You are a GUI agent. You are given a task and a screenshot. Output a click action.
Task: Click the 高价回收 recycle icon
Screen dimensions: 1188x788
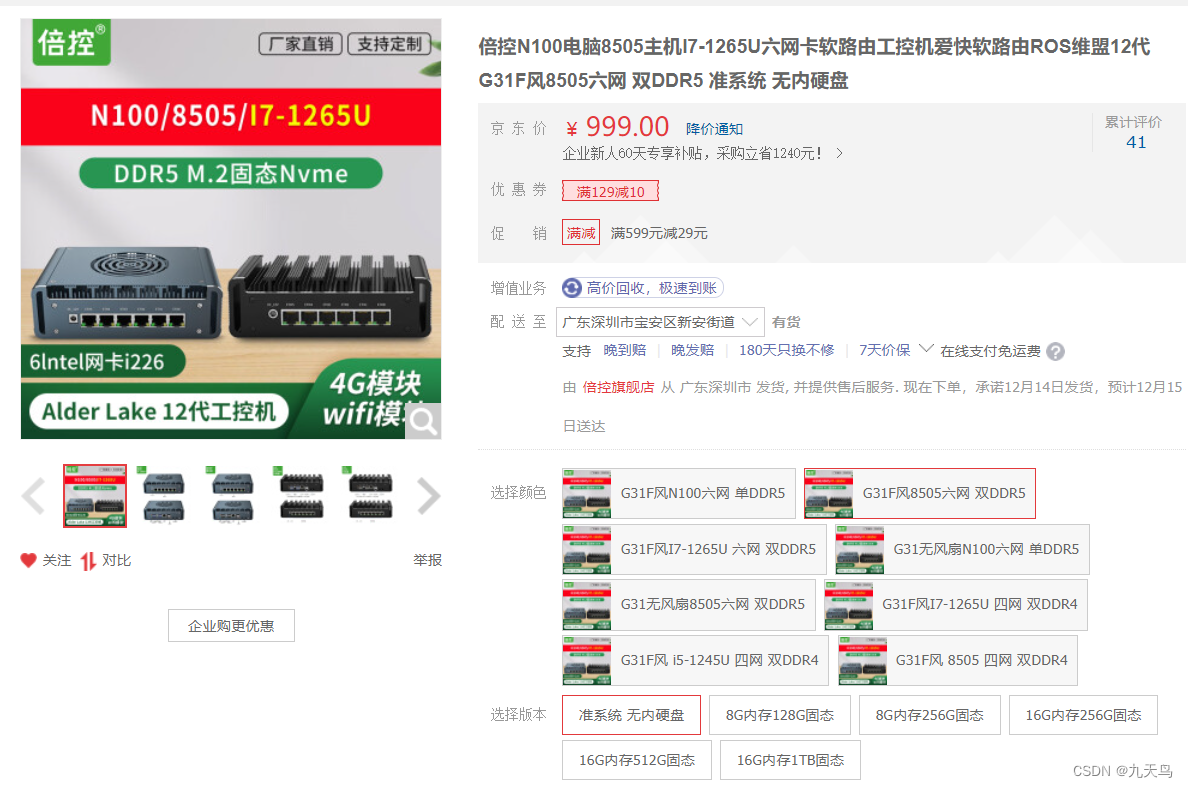pos(572,288)
